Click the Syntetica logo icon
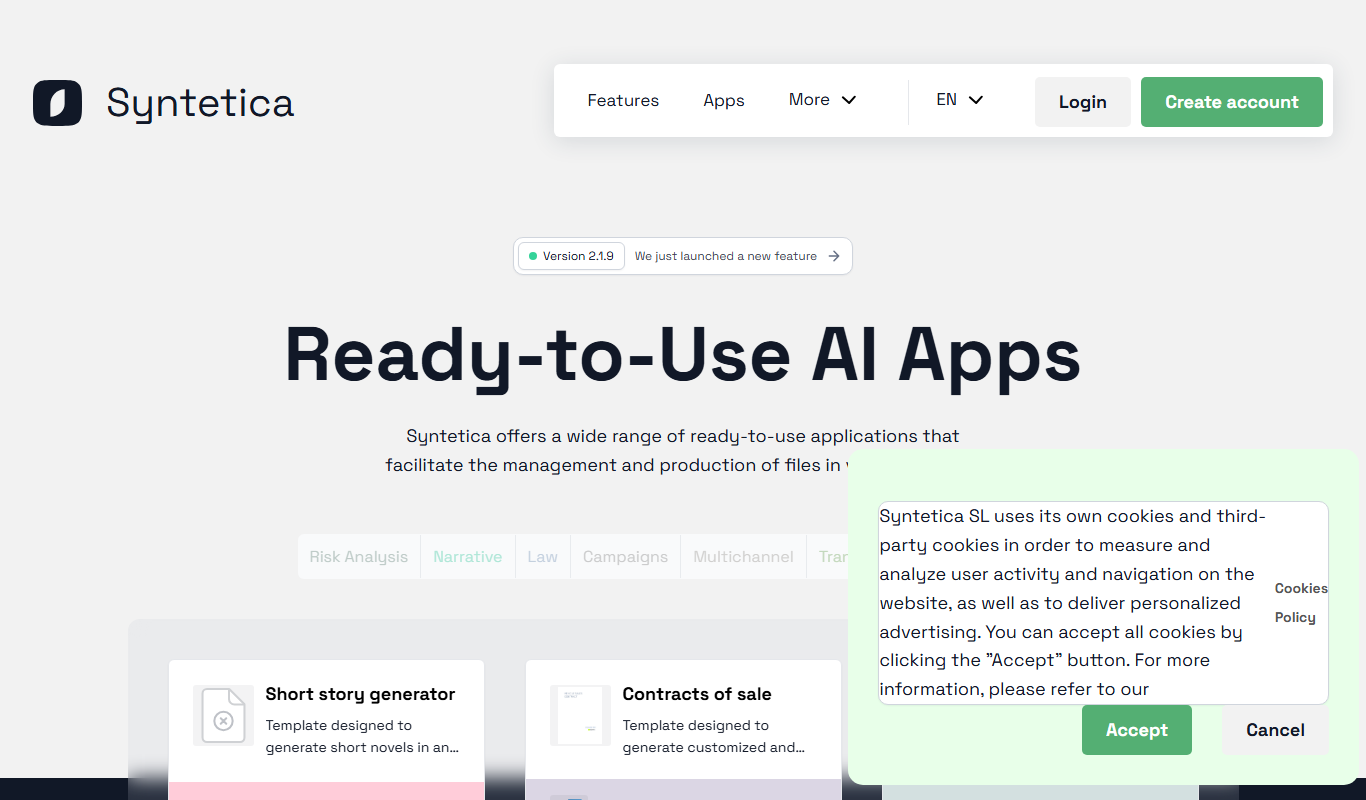Screen dimensions: 1366x800 tap(57, 102)
